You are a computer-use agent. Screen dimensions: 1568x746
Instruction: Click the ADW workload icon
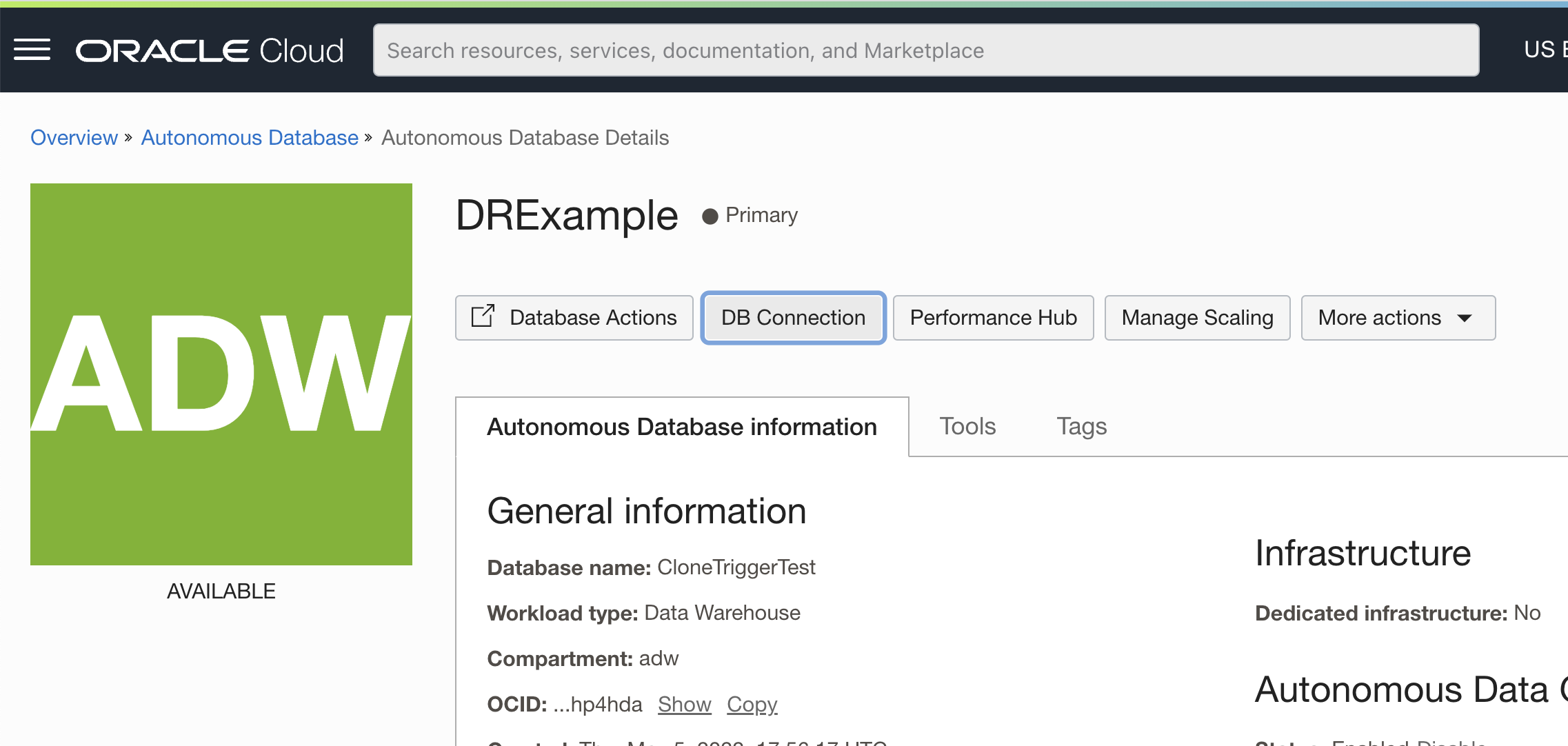coord(221,372)
